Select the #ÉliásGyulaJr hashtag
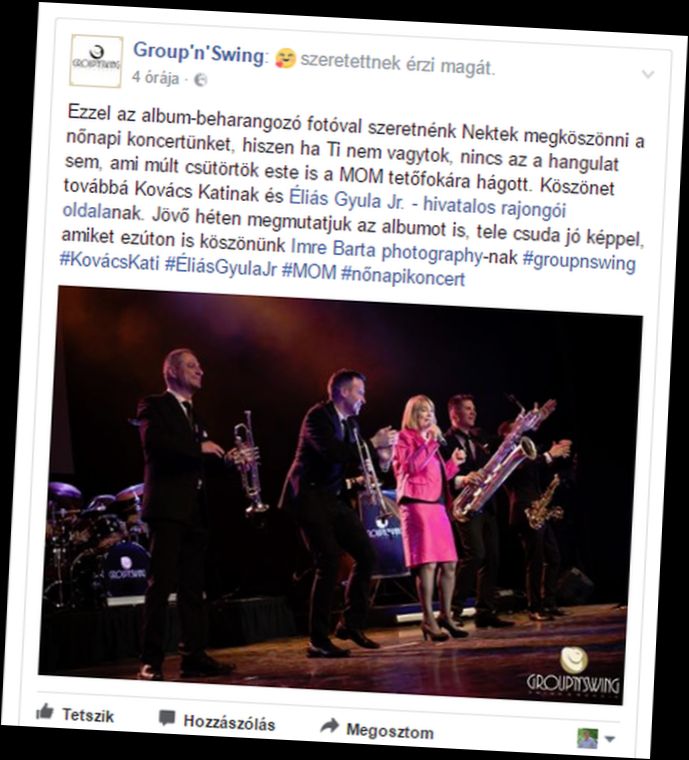 (x=221, y=268)
